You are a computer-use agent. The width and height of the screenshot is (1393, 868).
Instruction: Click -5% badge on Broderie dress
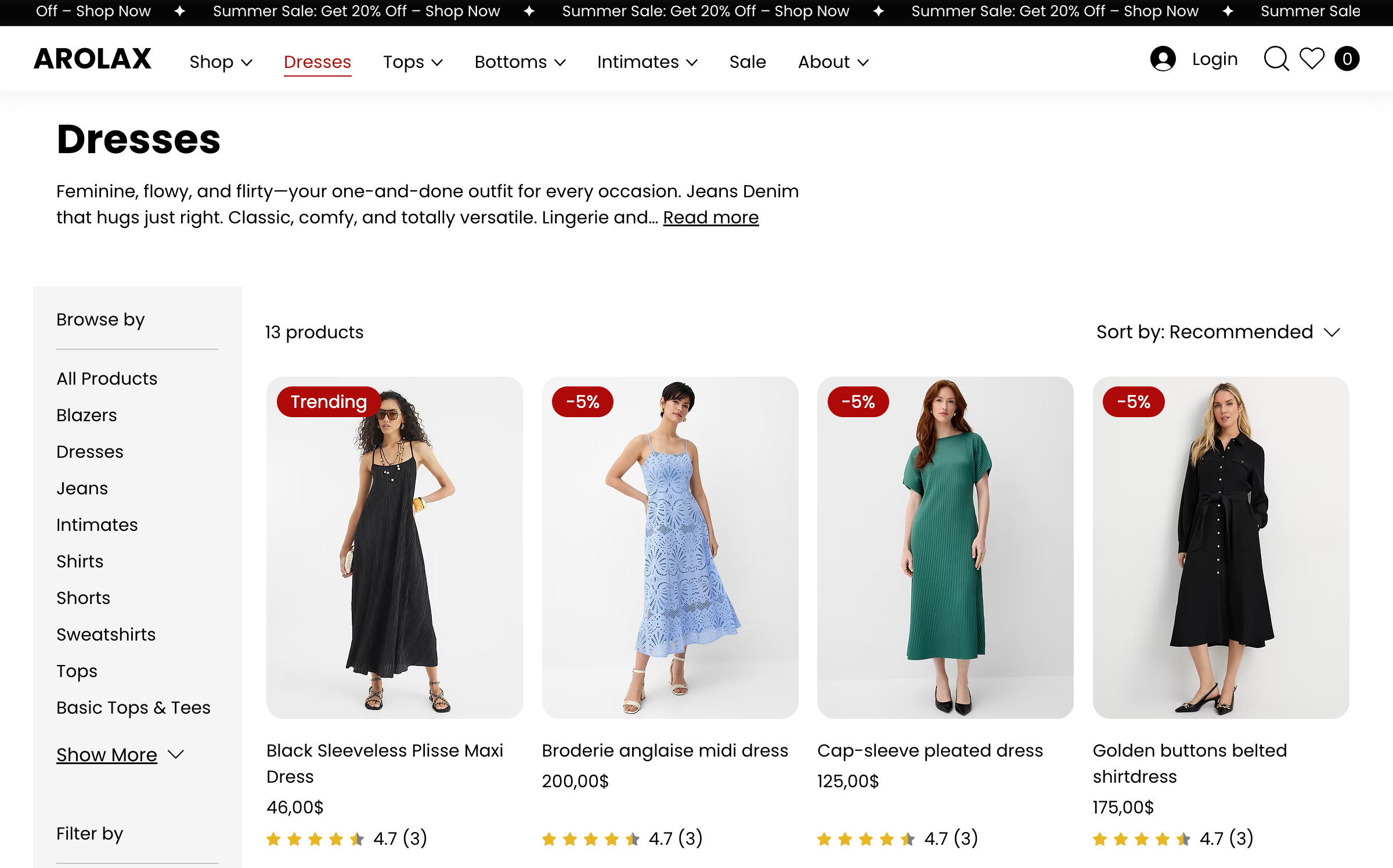(x=583, y=402)
